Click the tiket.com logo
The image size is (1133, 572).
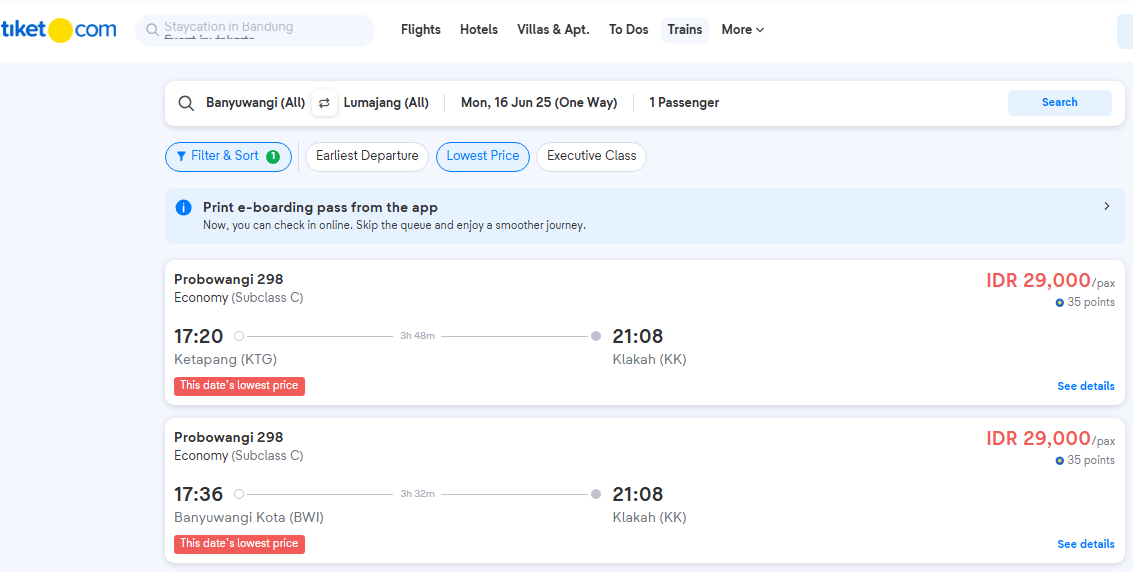[59, 30]
